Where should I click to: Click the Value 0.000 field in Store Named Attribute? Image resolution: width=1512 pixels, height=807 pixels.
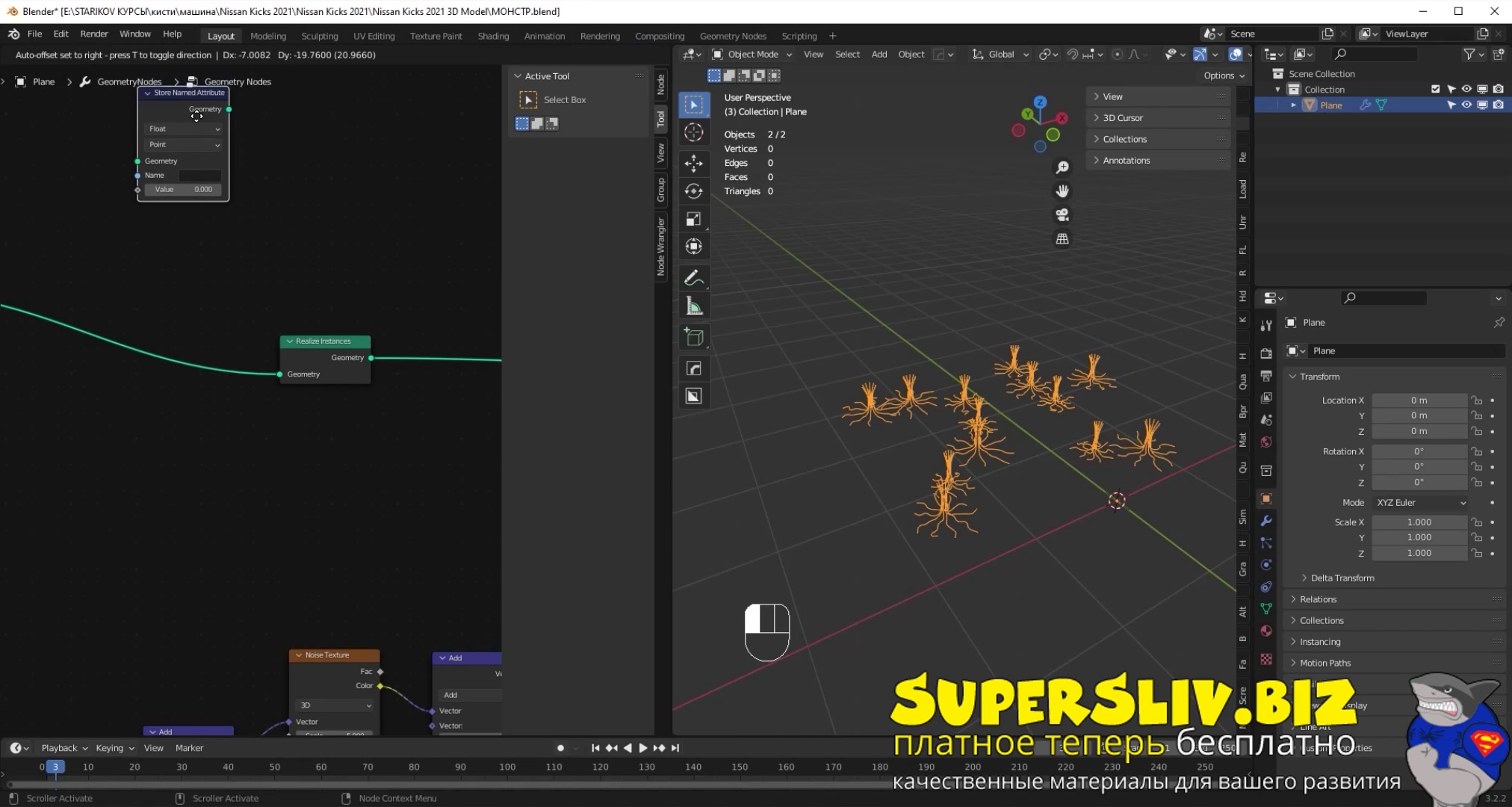184,190
